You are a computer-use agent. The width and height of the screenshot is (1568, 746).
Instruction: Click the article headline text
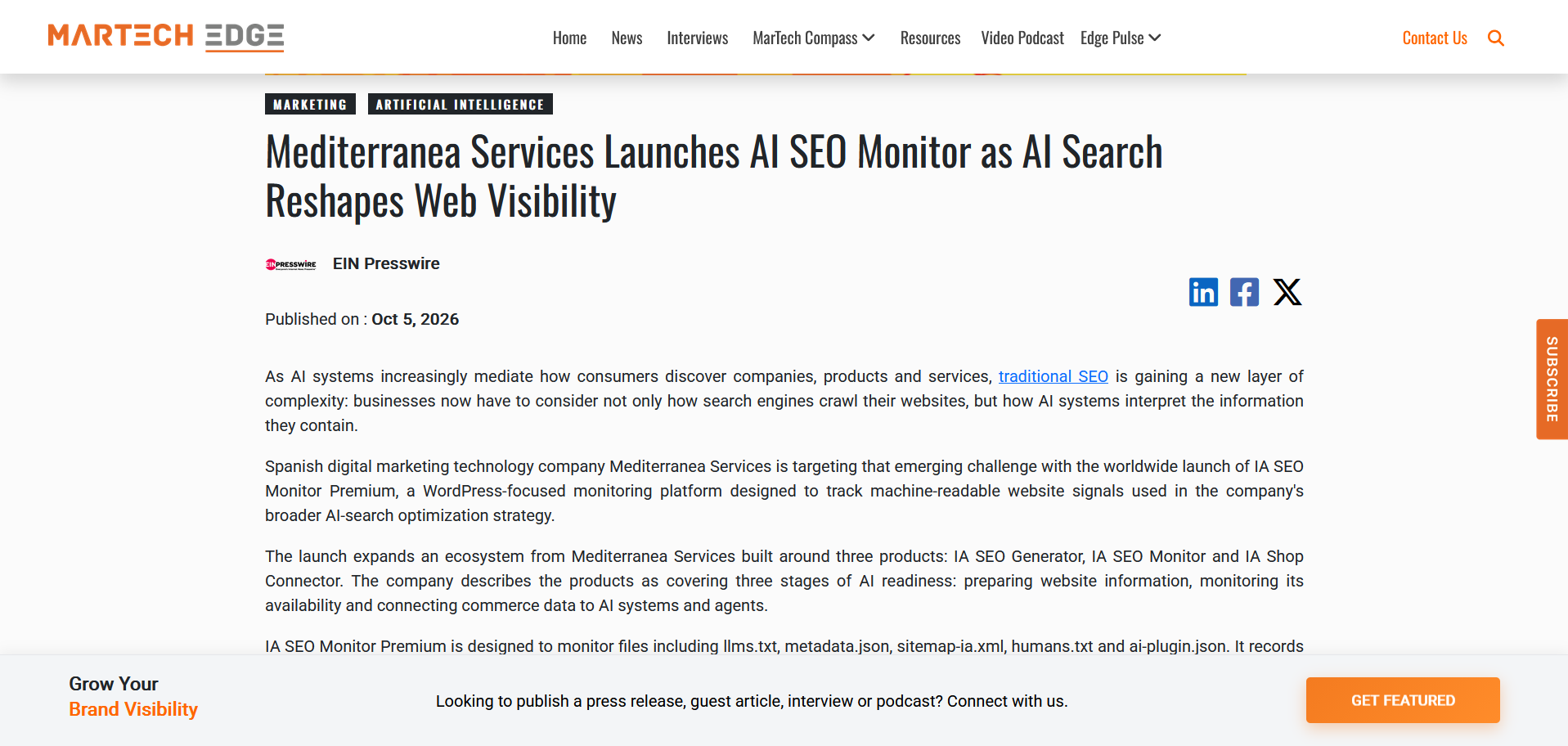(713, 177)
